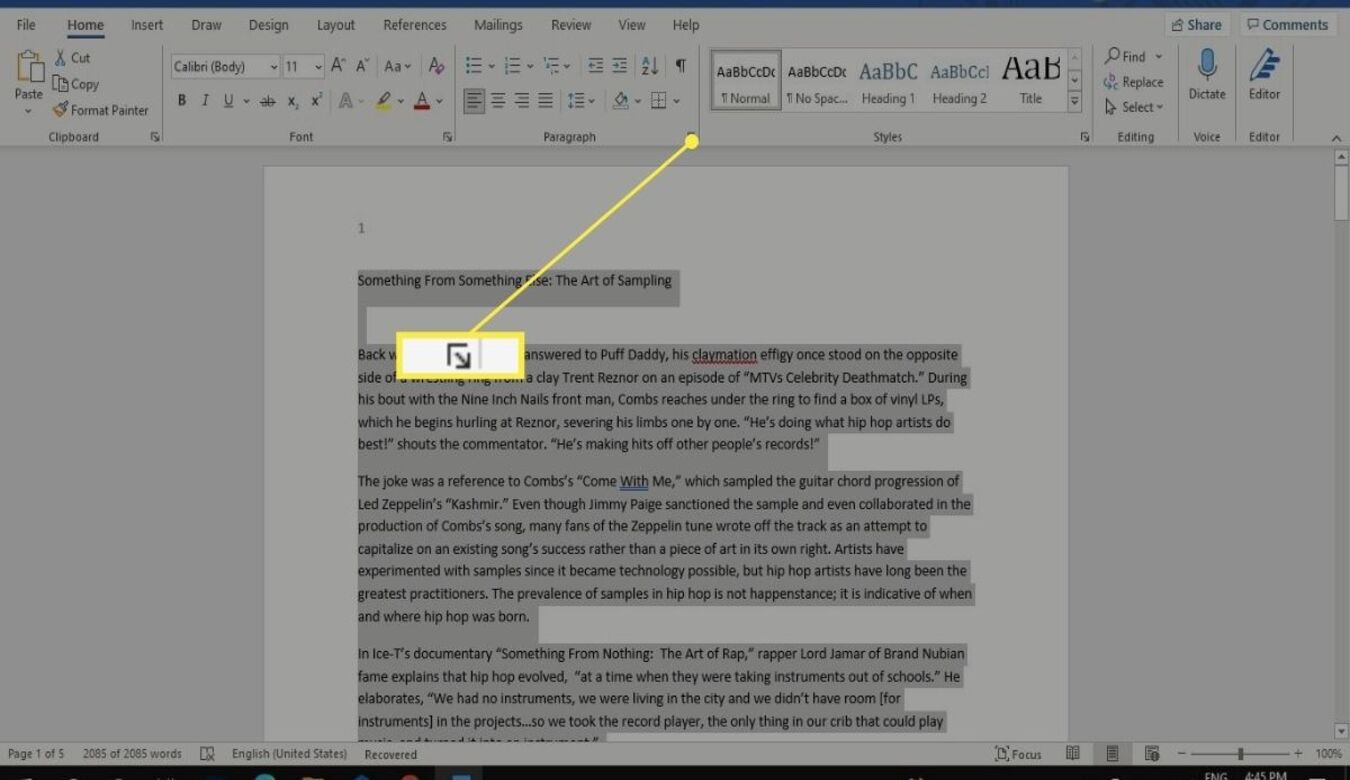Decrease the paragraph indent
Viewport: 1350px width, 780px height.
(595, 66)
